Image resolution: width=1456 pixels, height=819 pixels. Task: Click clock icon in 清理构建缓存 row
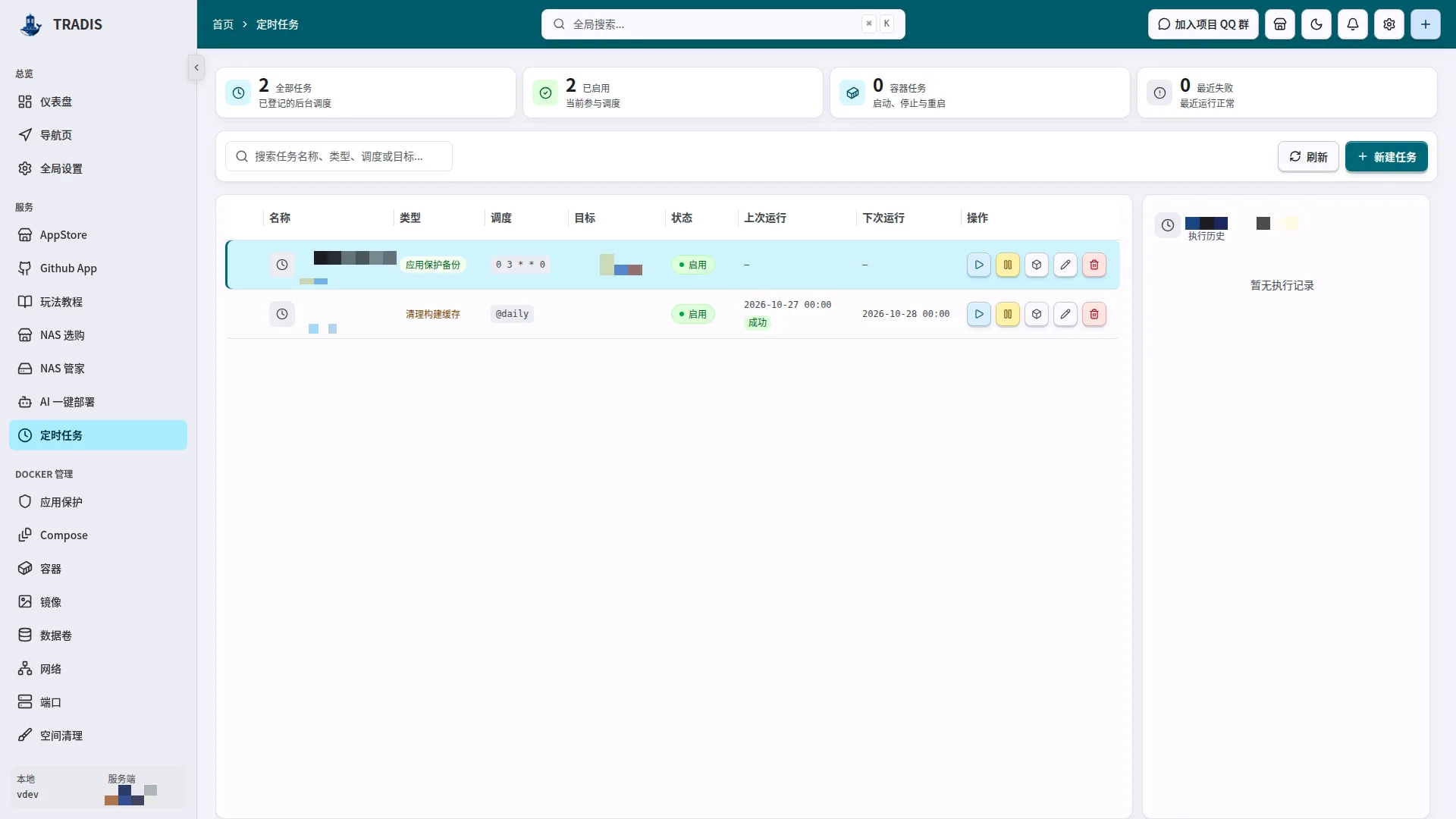coord(282,314)
